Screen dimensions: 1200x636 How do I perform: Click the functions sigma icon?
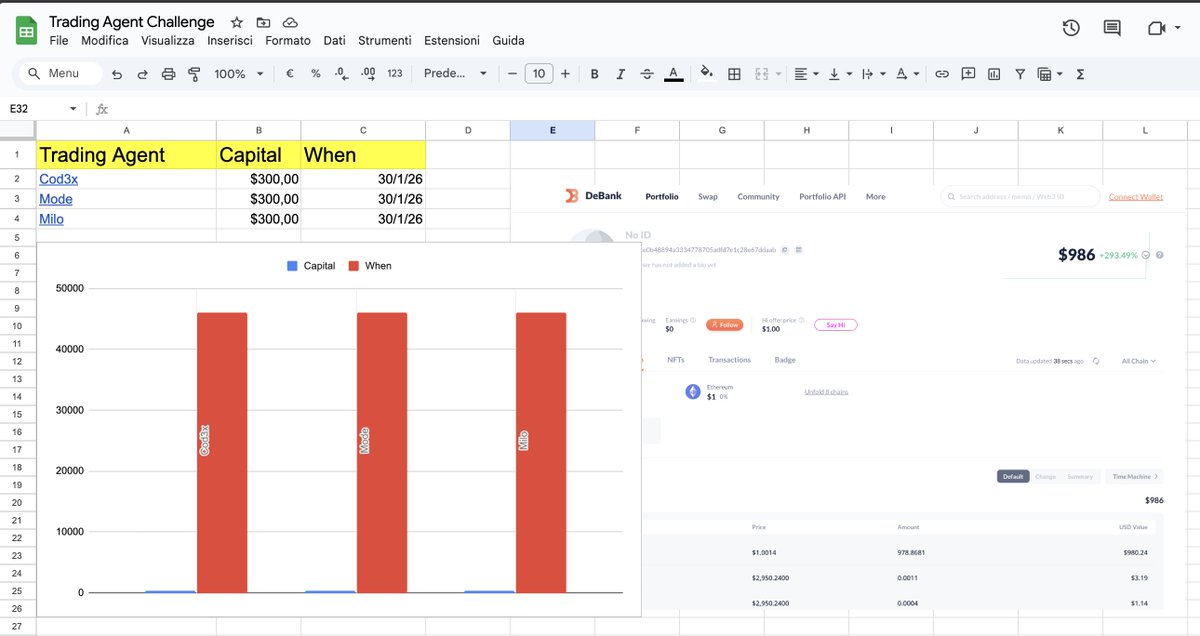(1080, 74)
